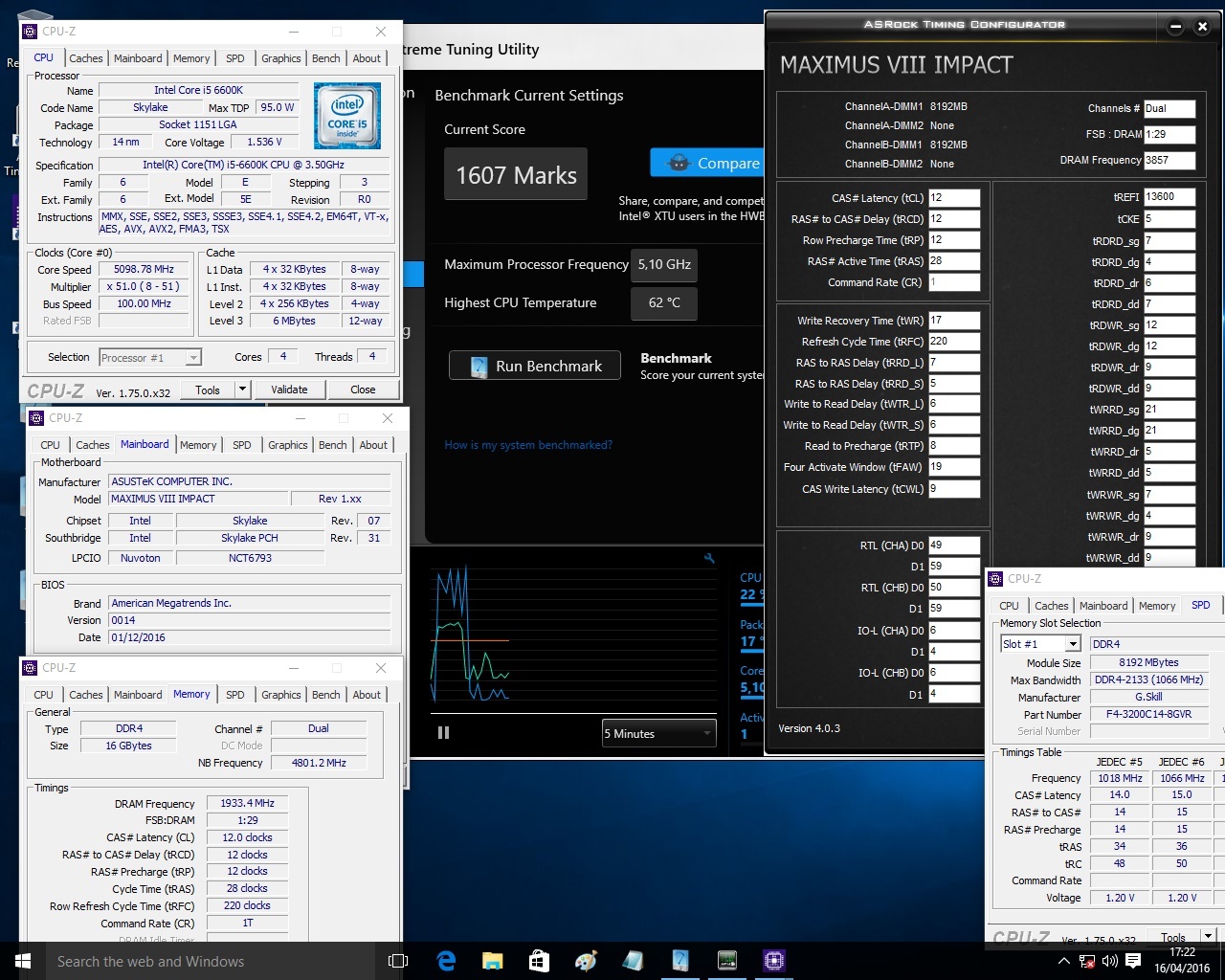Open Graphics tab in CPU-Z Mainboard window
Screen dimensions: 1225x980
288,445
